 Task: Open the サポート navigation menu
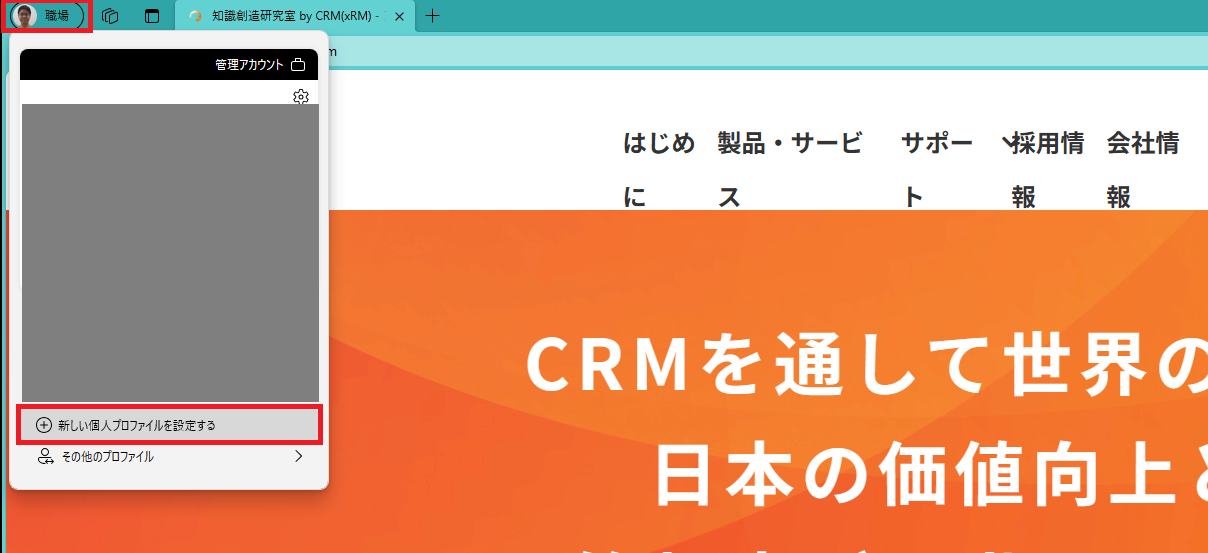937,171
